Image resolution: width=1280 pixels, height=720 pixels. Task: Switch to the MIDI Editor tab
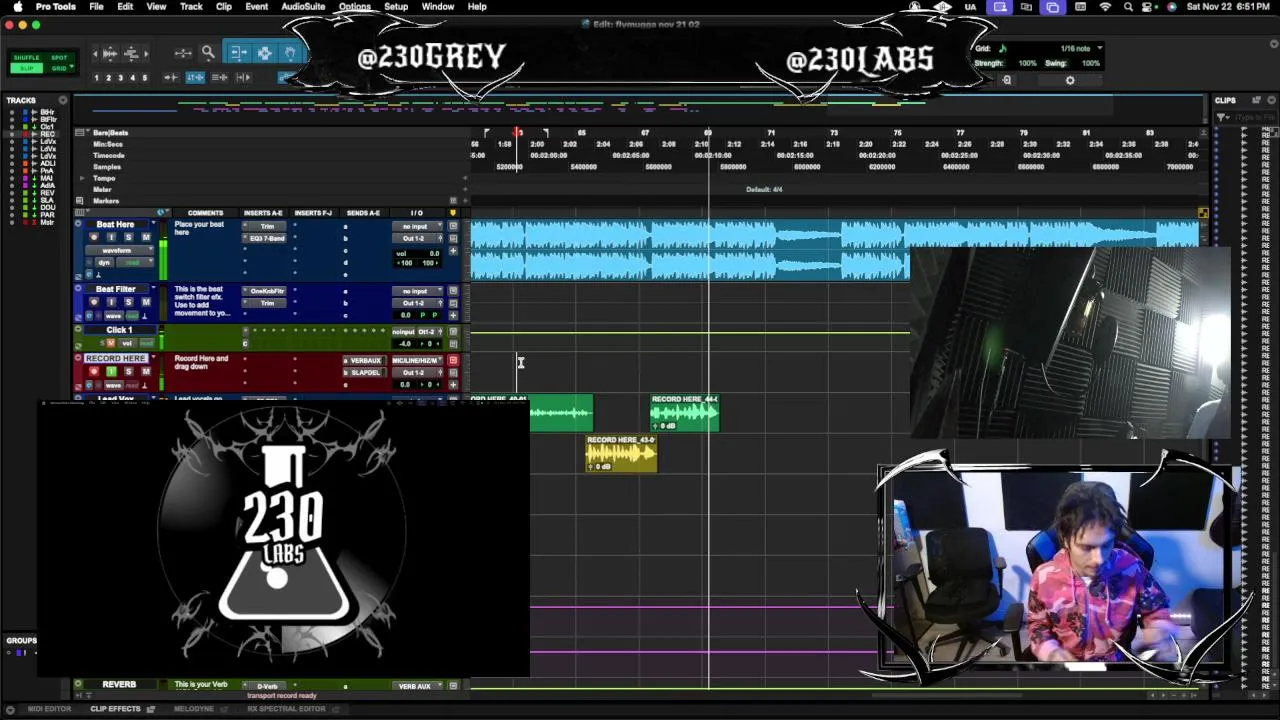(x=49, y=709)
